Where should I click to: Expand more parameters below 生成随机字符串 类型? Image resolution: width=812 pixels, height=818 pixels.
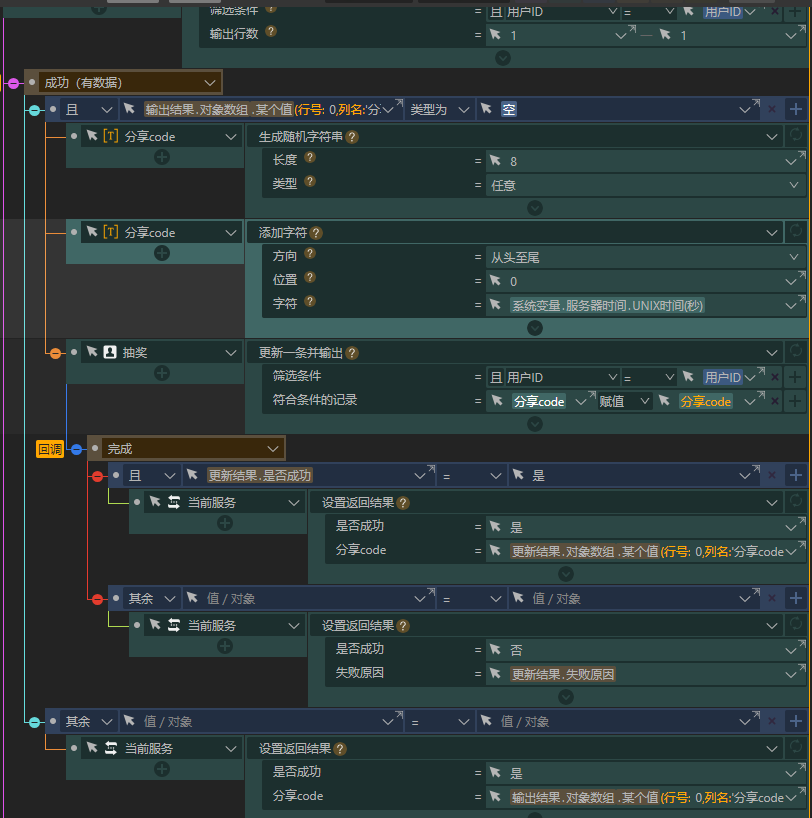[535, 208]
